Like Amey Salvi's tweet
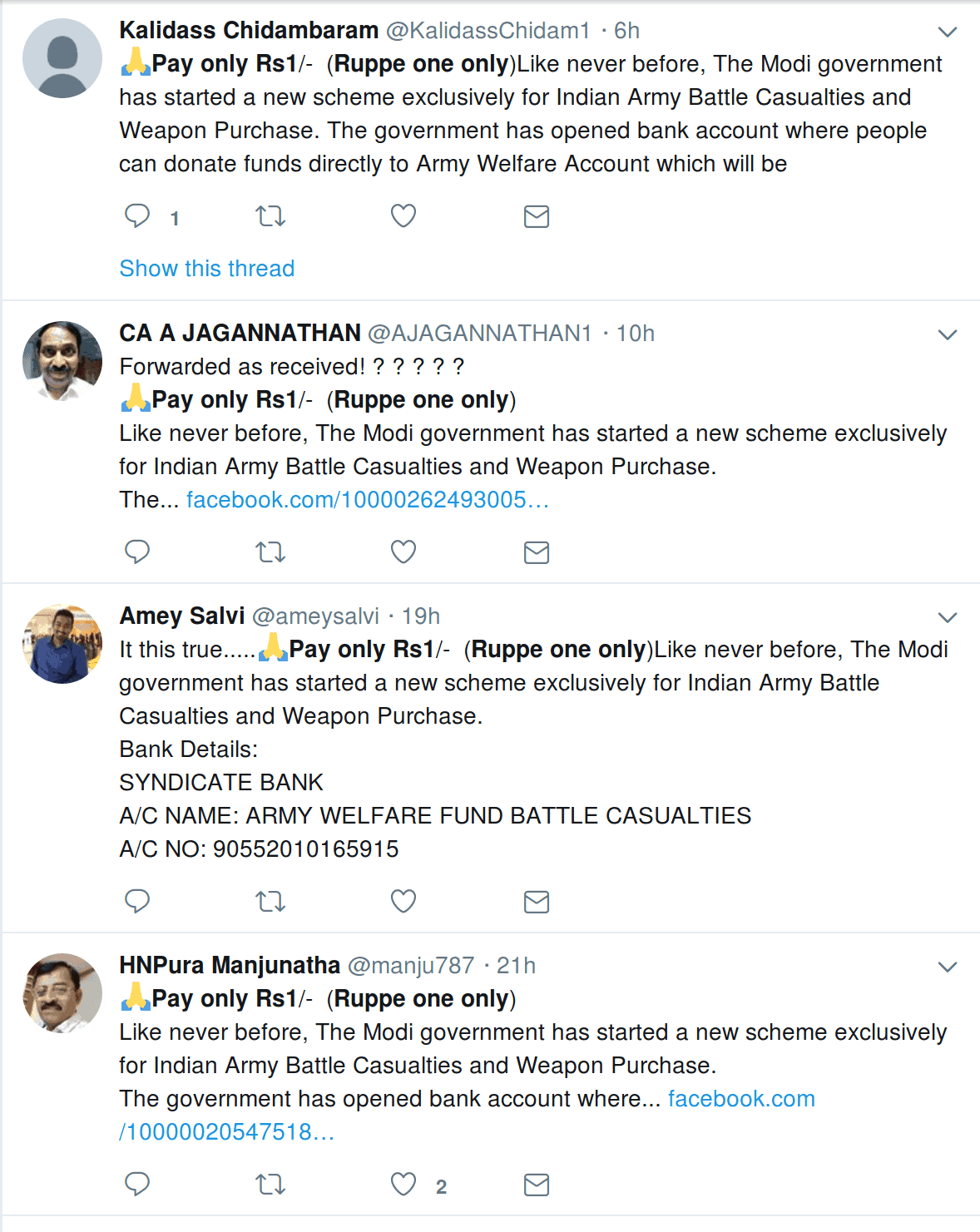 [403, 901]
